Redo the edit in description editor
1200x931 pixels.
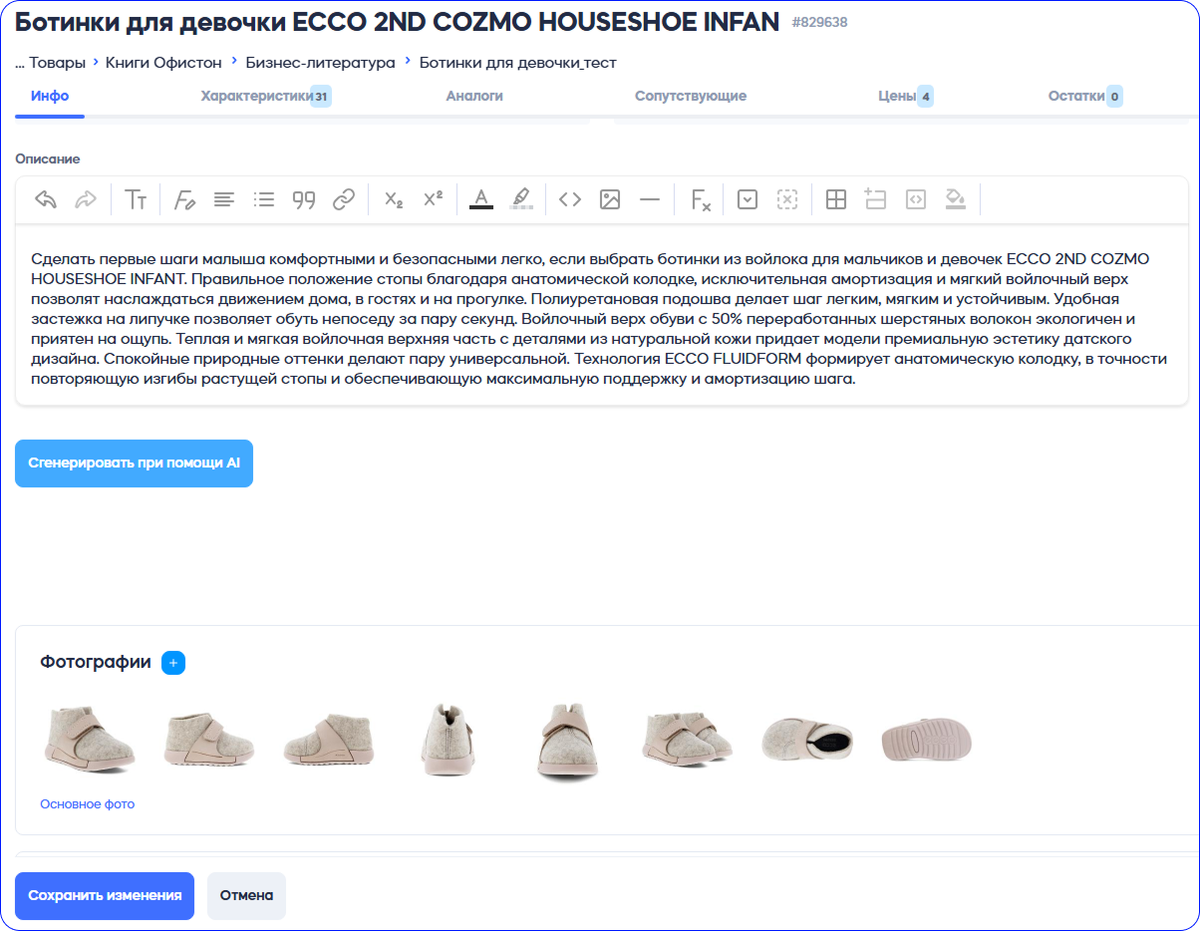[86, 200]
